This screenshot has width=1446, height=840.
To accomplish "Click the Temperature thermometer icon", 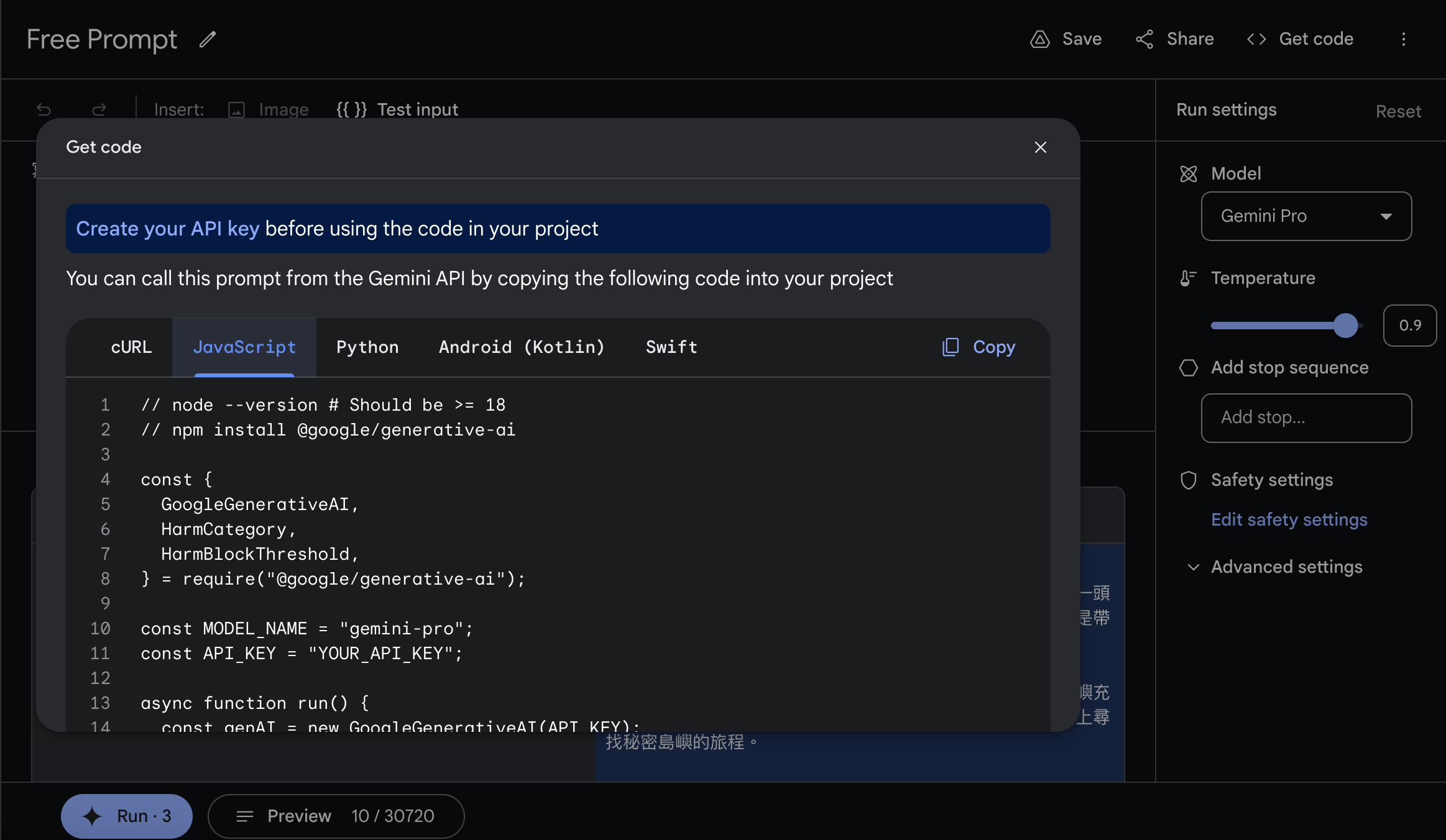I will click(1188, 278).
